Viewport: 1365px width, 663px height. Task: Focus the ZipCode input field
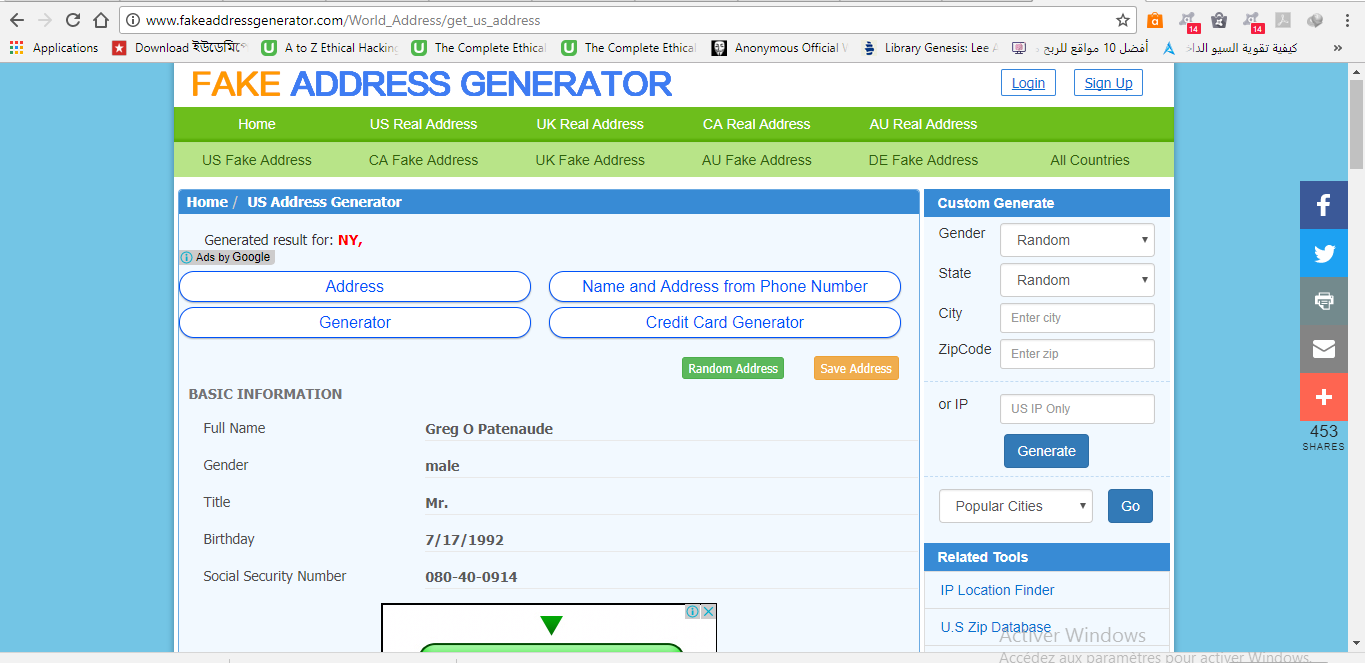coord(1077,354)
